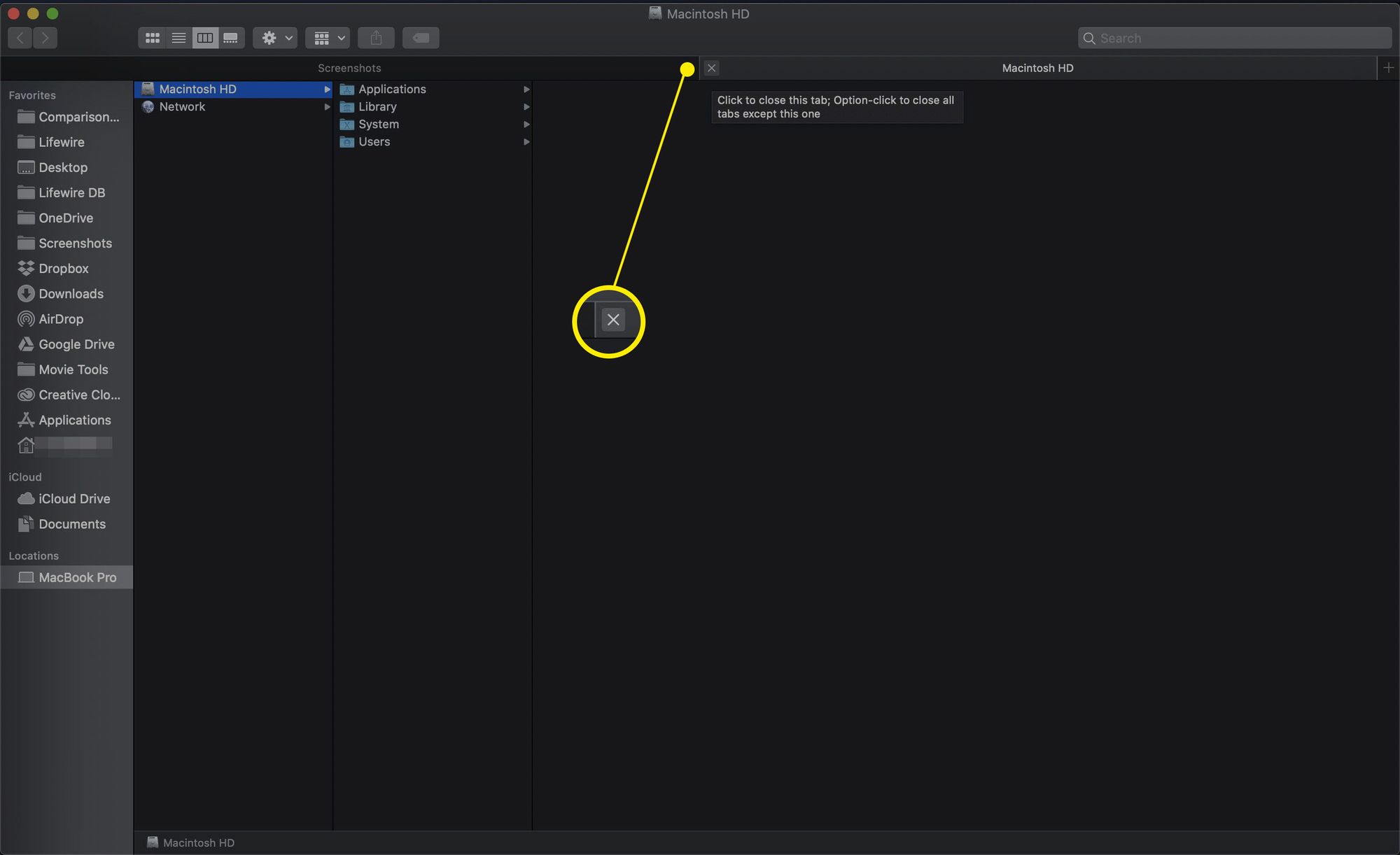Open the Screenshots tab
The image size is (1400, 855).
point(348,68)
